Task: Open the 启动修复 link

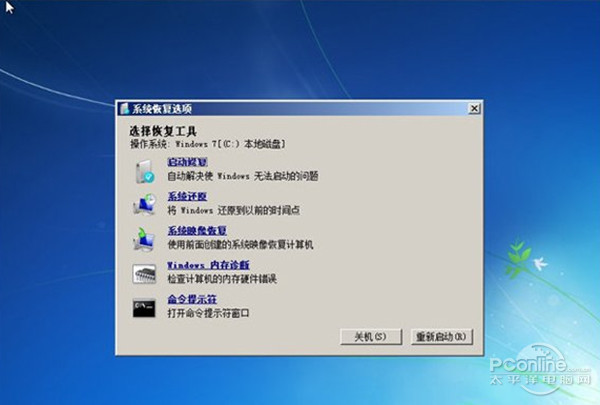Action: (188, 162)
